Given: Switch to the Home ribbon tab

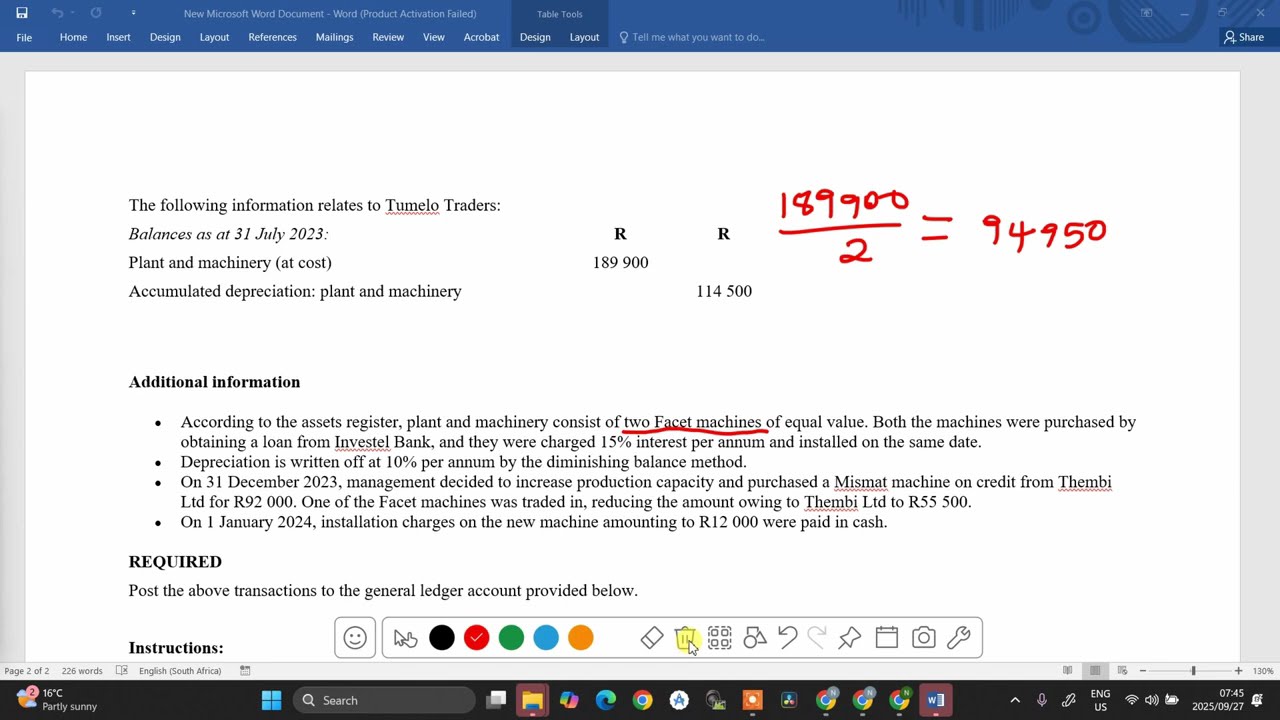Looking at the screenshot, I should [73, 37].
